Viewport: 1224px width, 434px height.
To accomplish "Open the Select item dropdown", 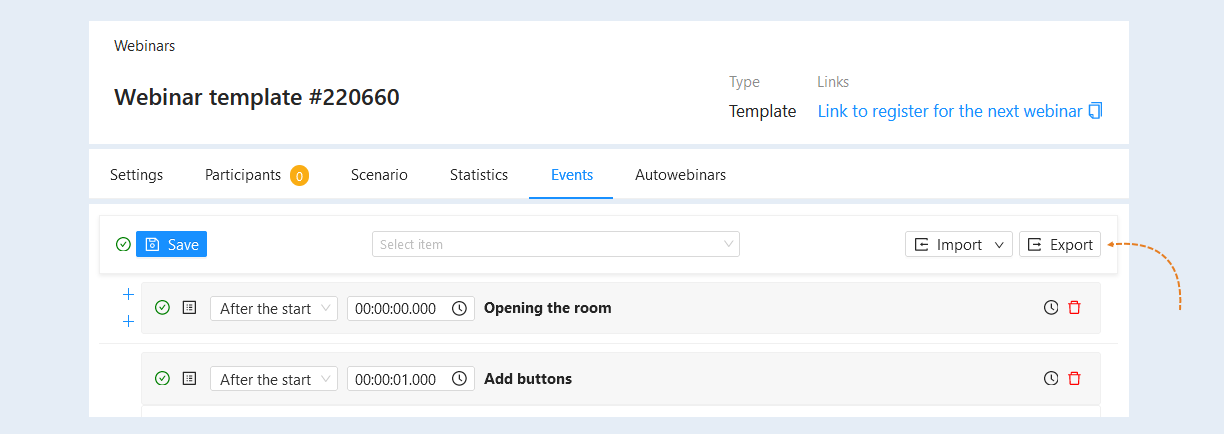I will pos(556,244).
